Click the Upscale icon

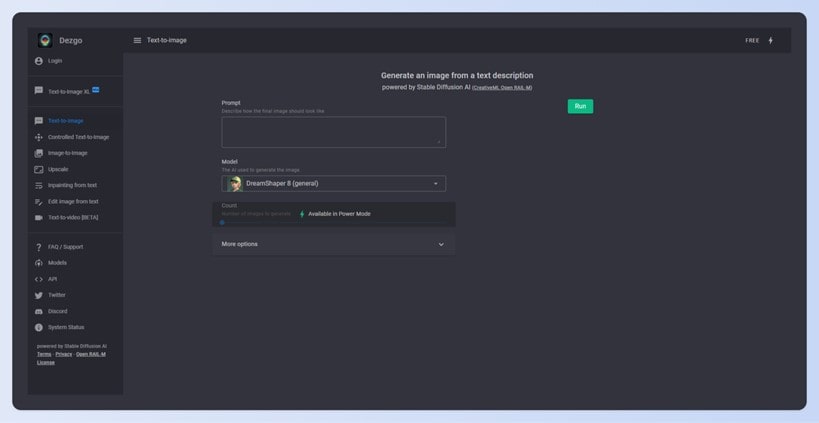coord(39,169)
